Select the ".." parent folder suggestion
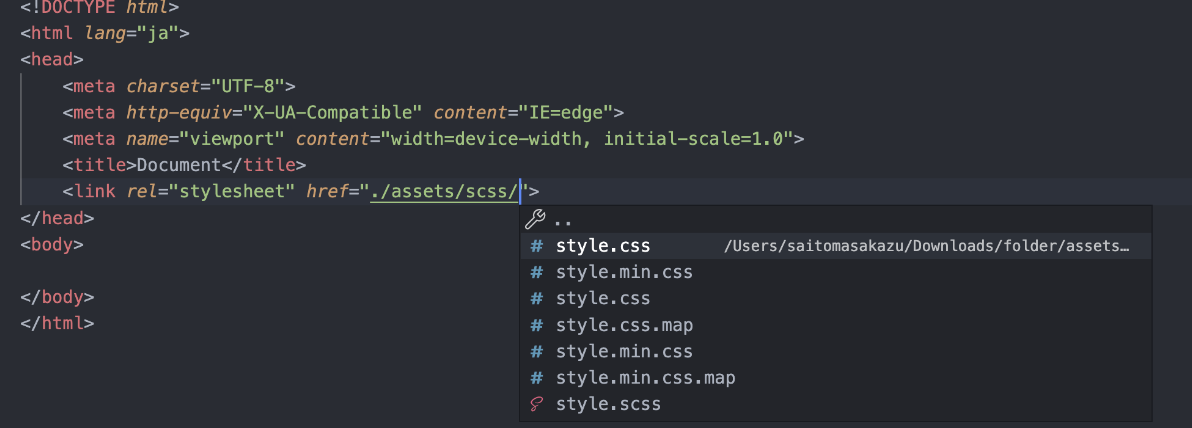The width and height of the screenshot is (1192, 428). tap(563, 220)
